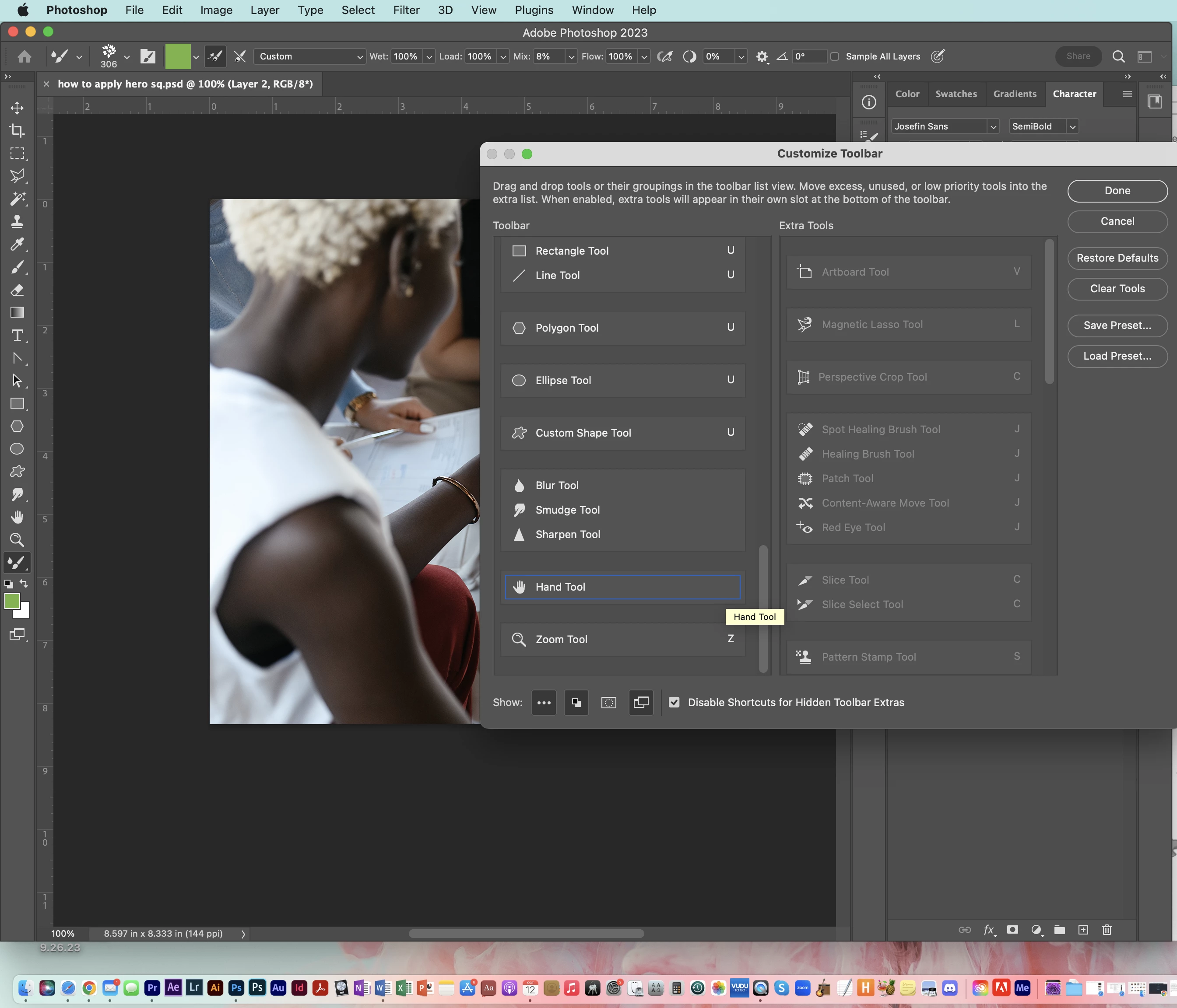Uncheck Disable Shortcuts for Hidden Toolbar Extras
Image resolution: width=1177 pixels, height=1008 pixels.
[674, 703]
